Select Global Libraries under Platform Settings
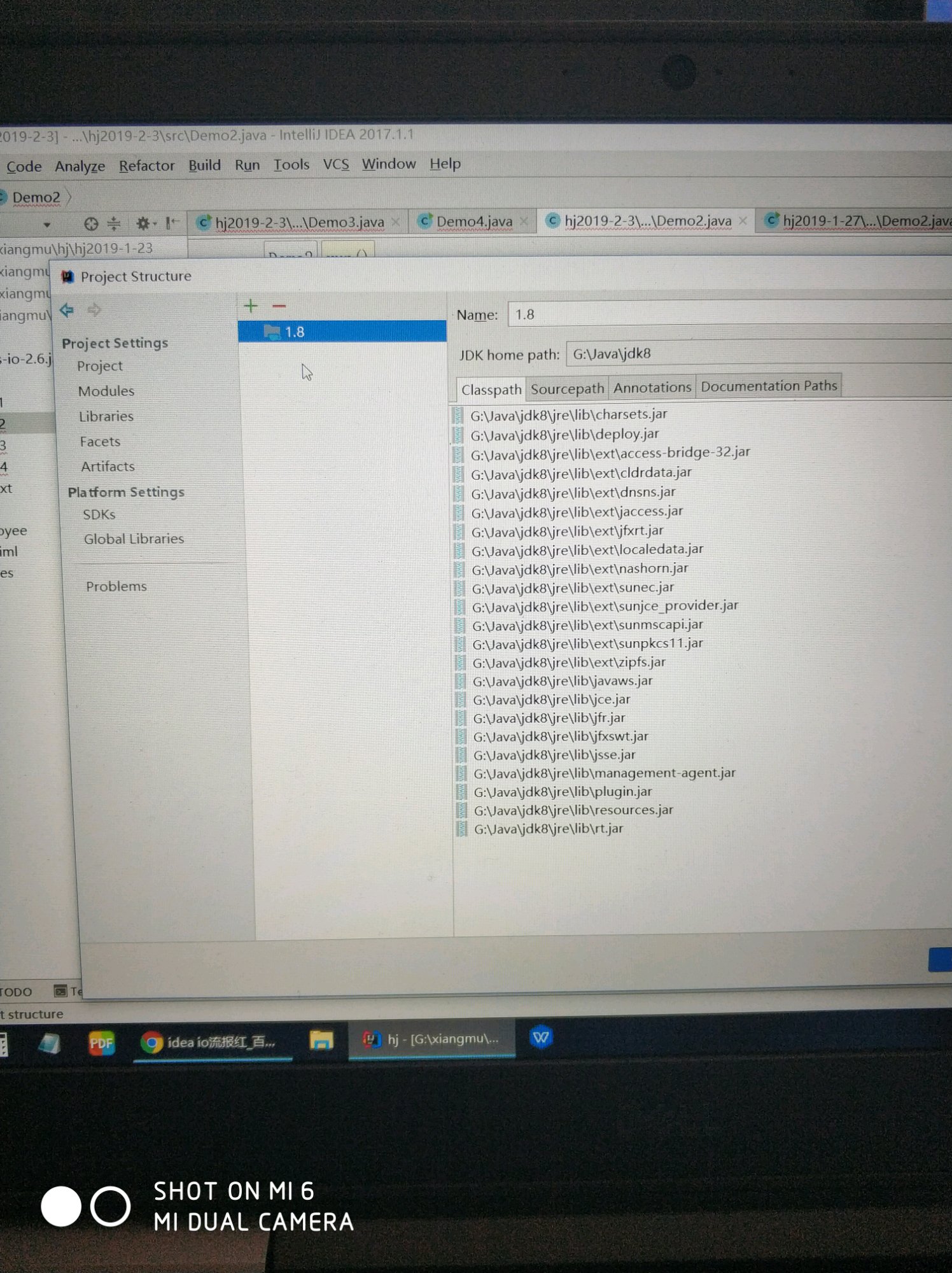 (134, 539)
